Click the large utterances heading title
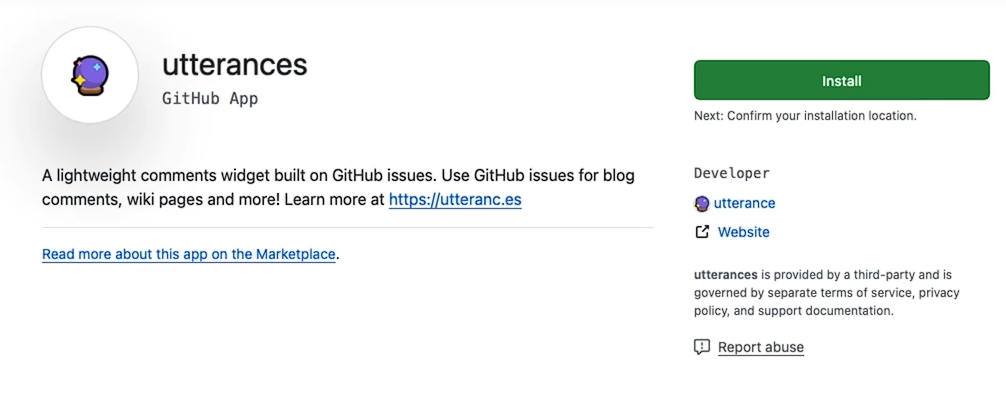The image size is (1006, 393). pos(235,65)
